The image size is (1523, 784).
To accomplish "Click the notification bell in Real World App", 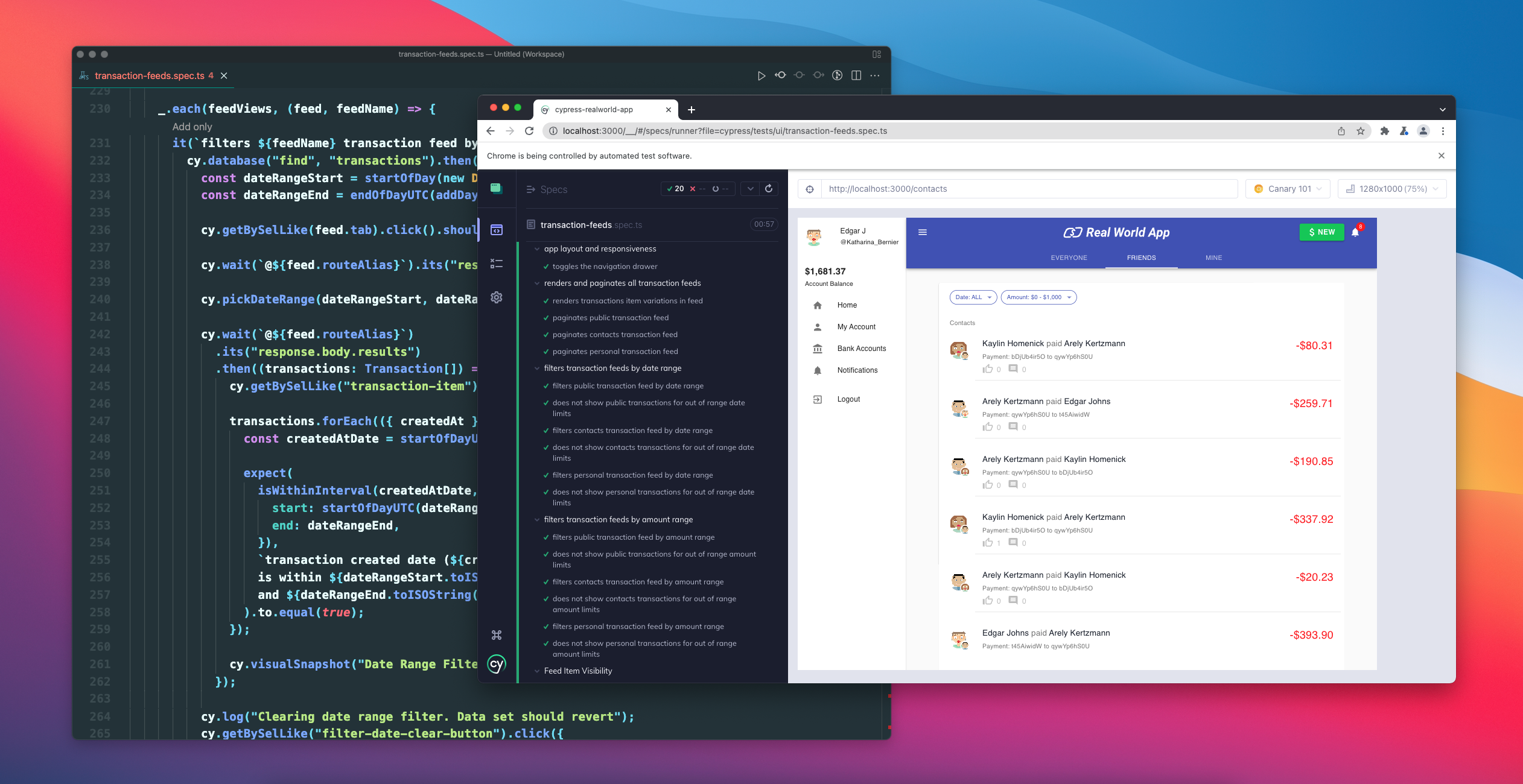I will 1355,232.
